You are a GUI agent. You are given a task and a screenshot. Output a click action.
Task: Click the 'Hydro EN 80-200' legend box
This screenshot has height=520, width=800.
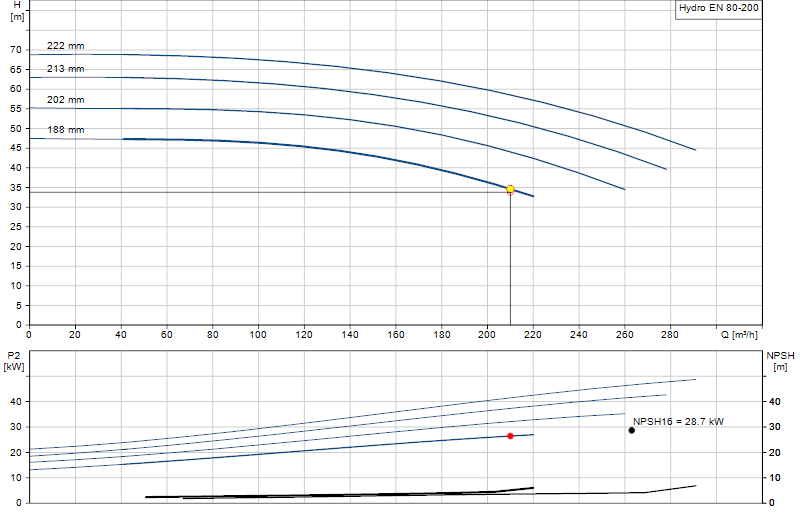coord(718,9)
